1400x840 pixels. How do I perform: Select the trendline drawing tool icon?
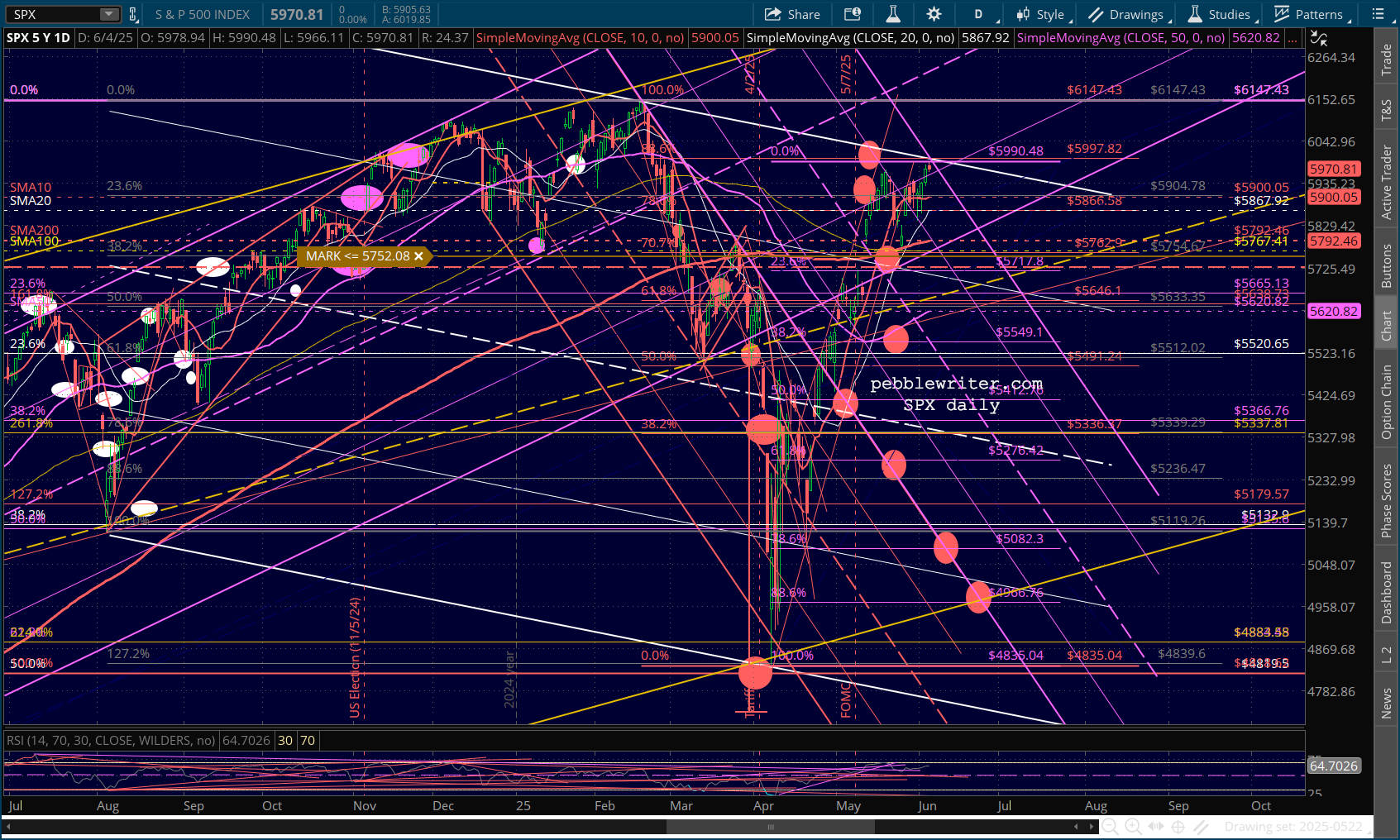tap(1202, 826)
